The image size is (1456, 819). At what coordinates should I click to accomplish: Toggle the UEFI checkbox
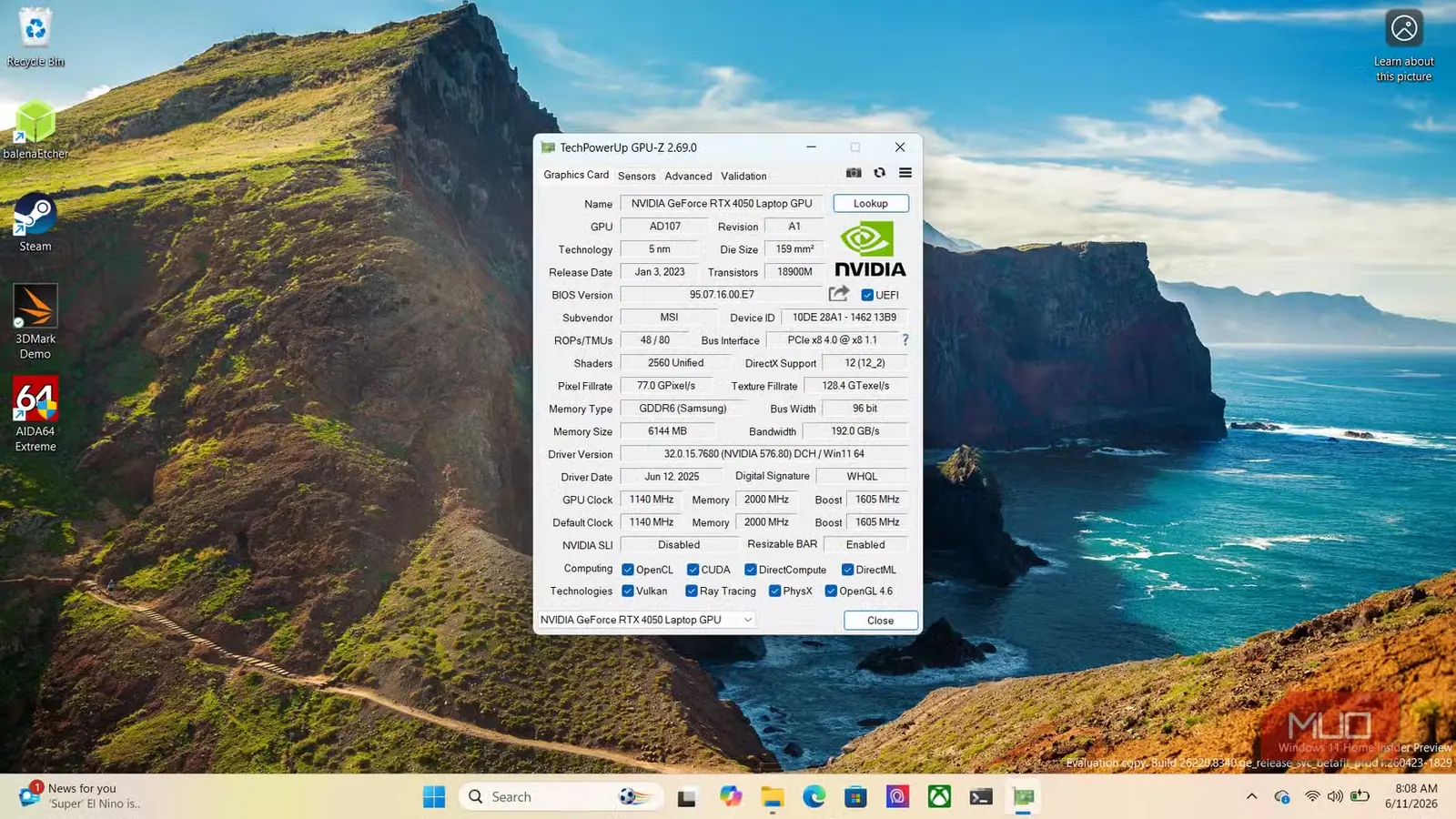pos(867,295)
